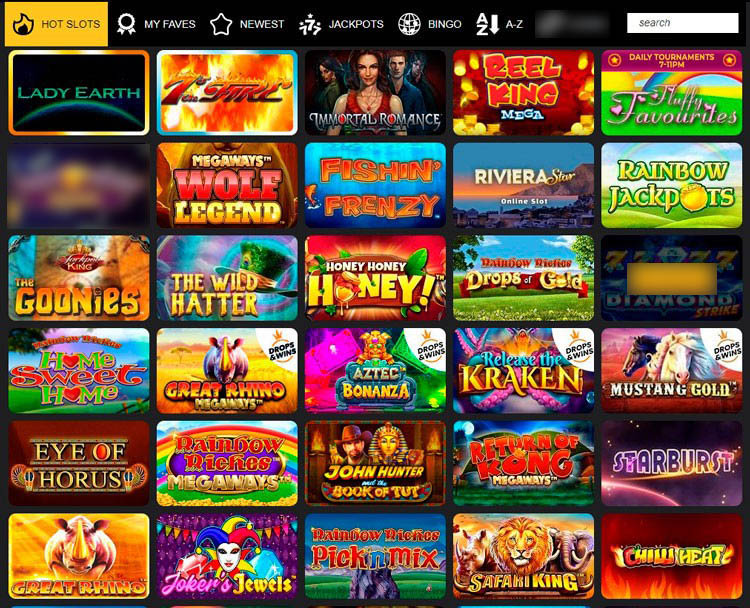Screen dimensions: 750x608
Task: Select the My Faves tab
Action: (156, 24)
